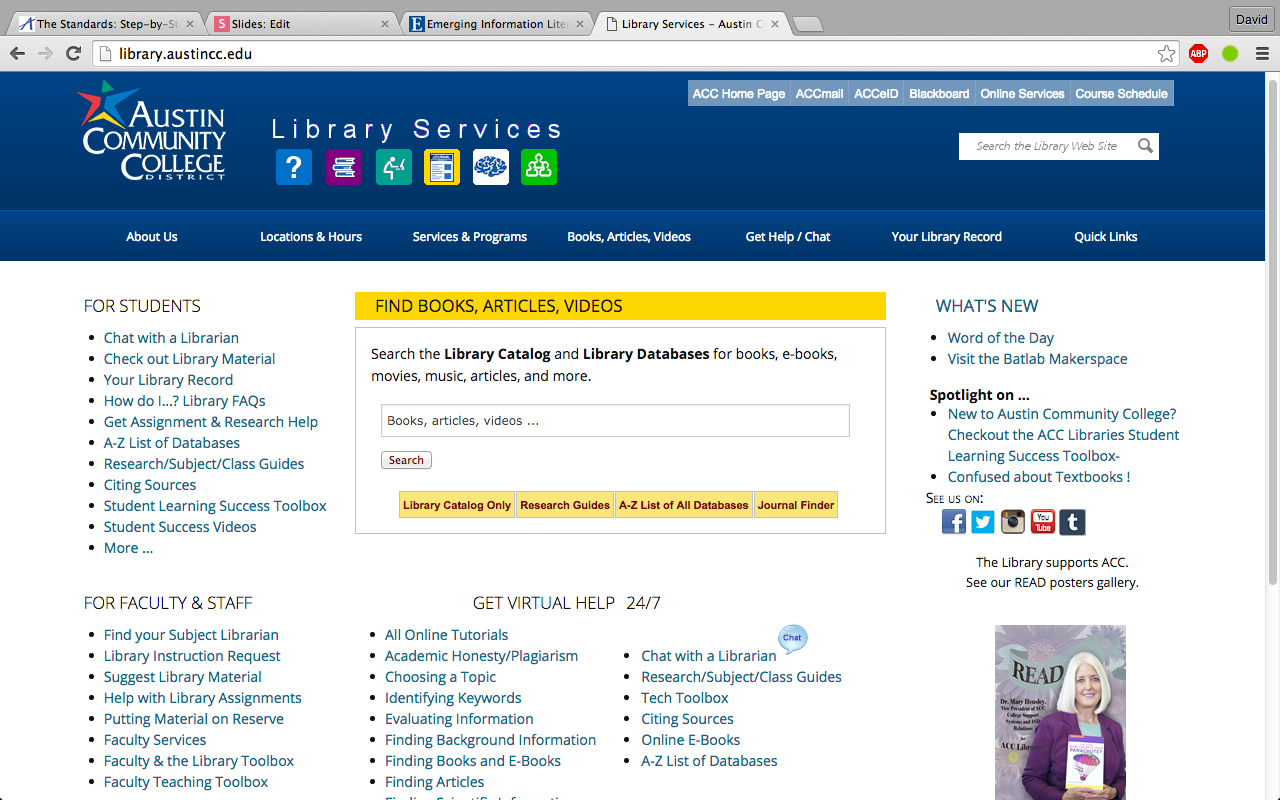
Task: Open Word of the Day link
Action: [x=1001, y=338]
